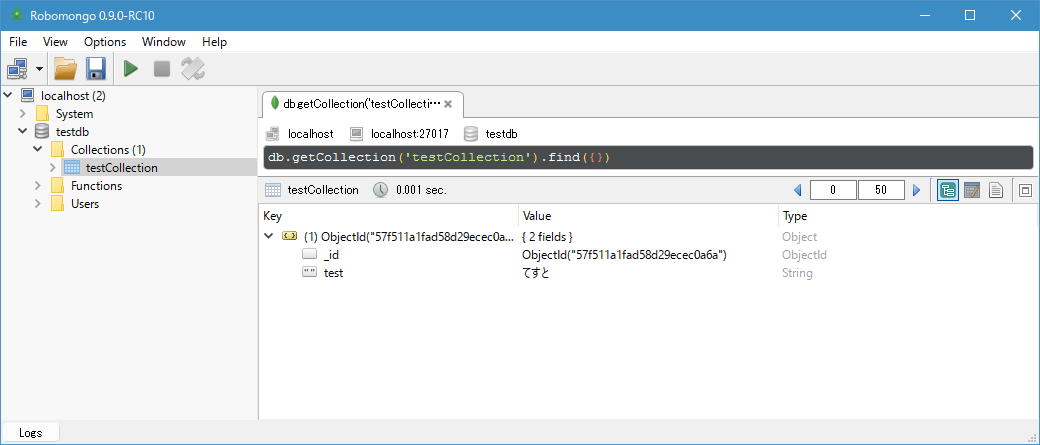Click the document object icon beside (1) ObjectId

289,236
